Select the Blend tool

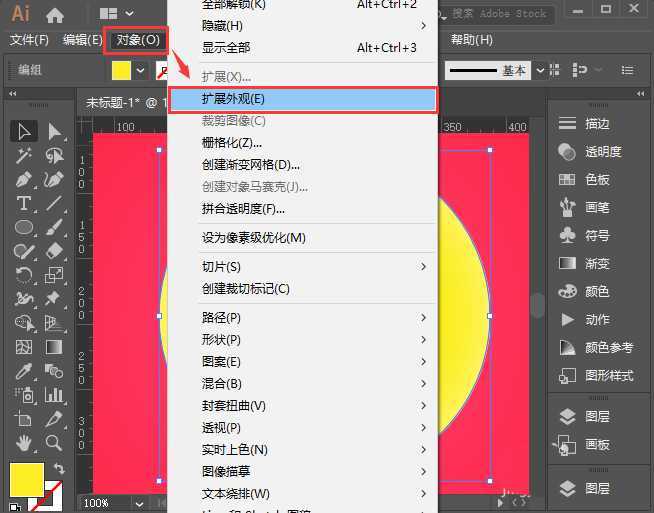click(54, 371)
